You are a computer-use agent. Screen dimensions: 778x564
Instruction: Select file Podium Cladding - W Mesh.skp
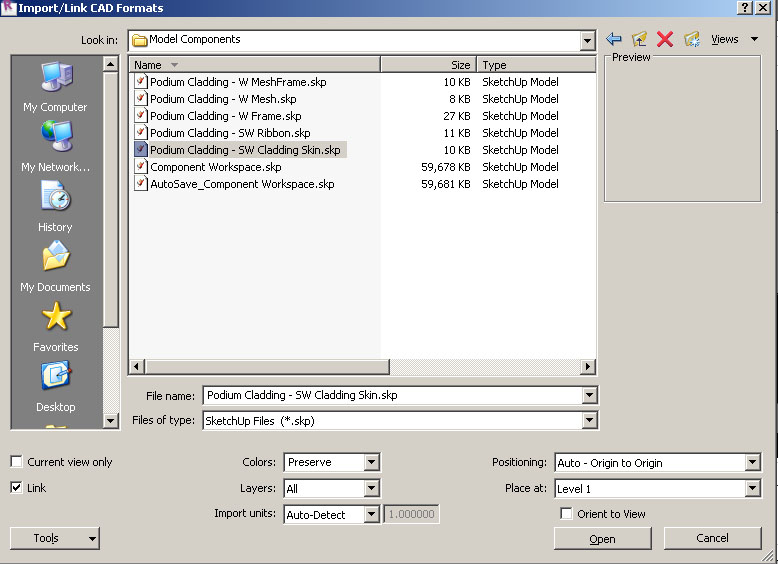pos(223,98)
